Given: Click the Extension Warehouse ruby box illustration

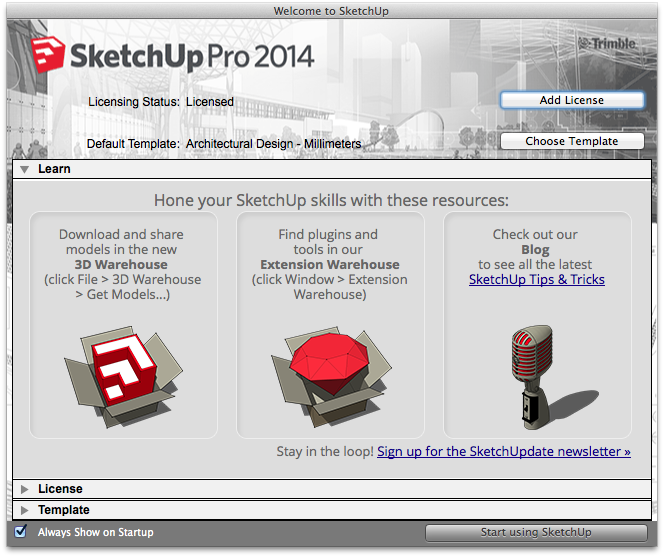Looking at the screenshot, I should click(x=331, y=377).
